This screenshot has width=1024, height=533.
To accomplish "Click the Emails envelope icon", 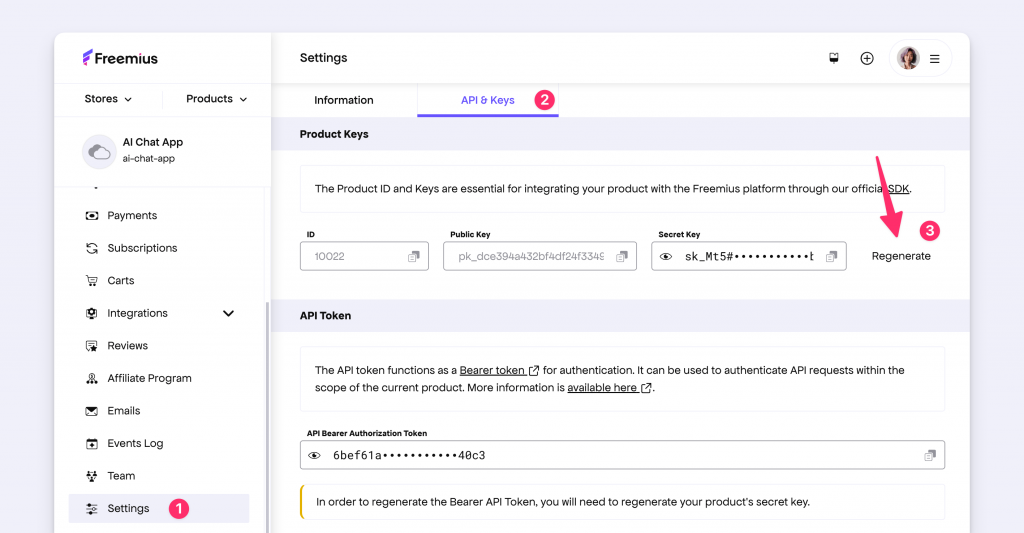I will pyautogui.click(x=92, y=411).
